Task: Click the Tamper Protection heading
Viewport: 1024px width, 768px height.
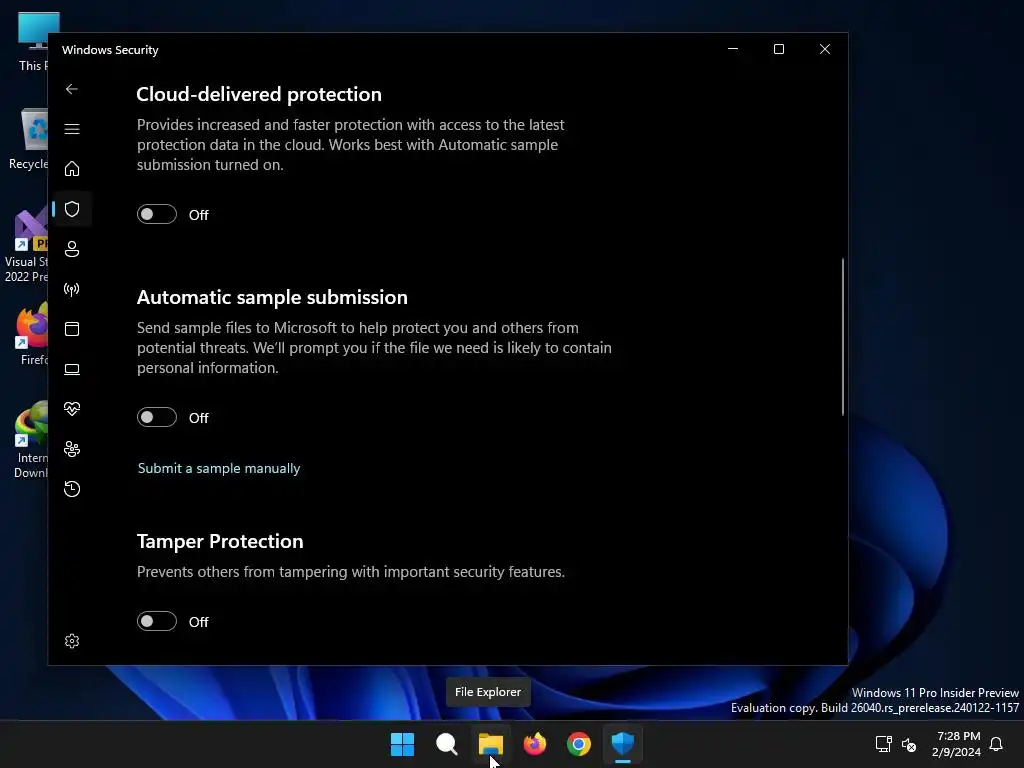Action: click(x=220, y=541)
